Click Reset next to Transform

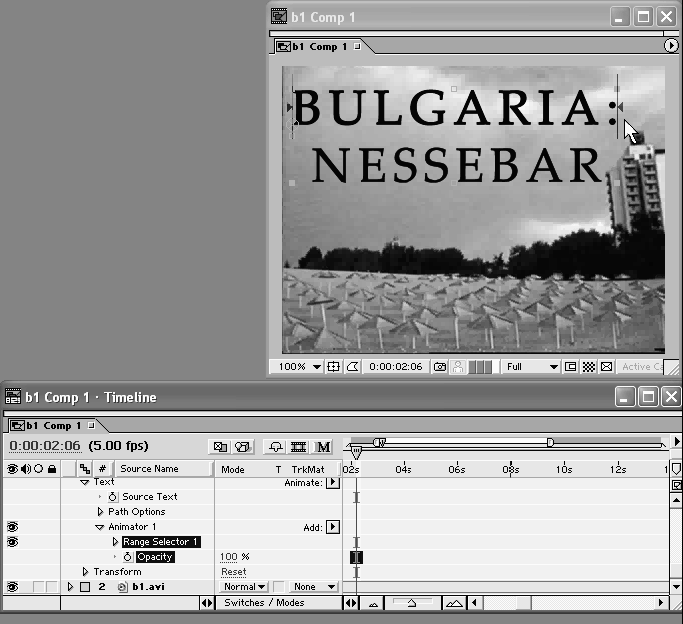point(233,572)
